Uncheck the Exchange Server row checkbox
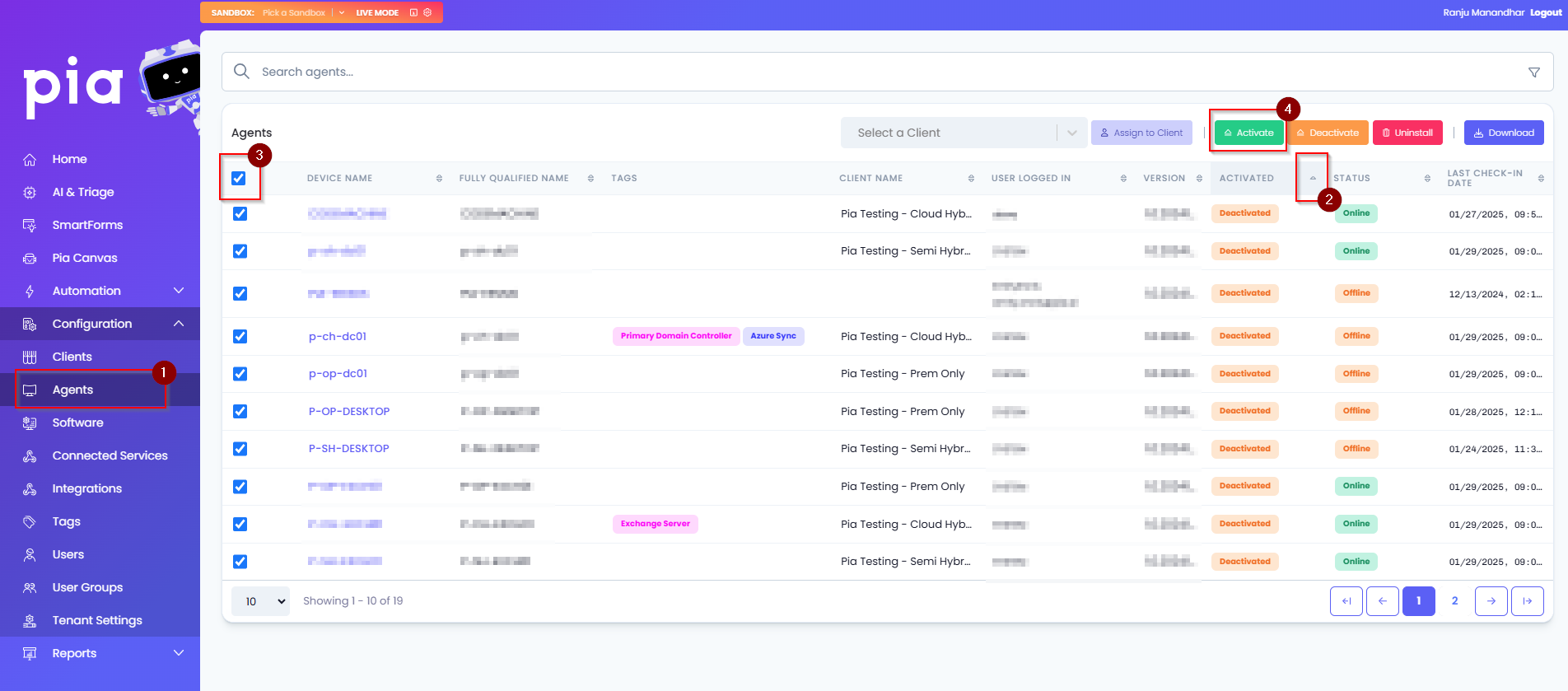 [240, 524]
